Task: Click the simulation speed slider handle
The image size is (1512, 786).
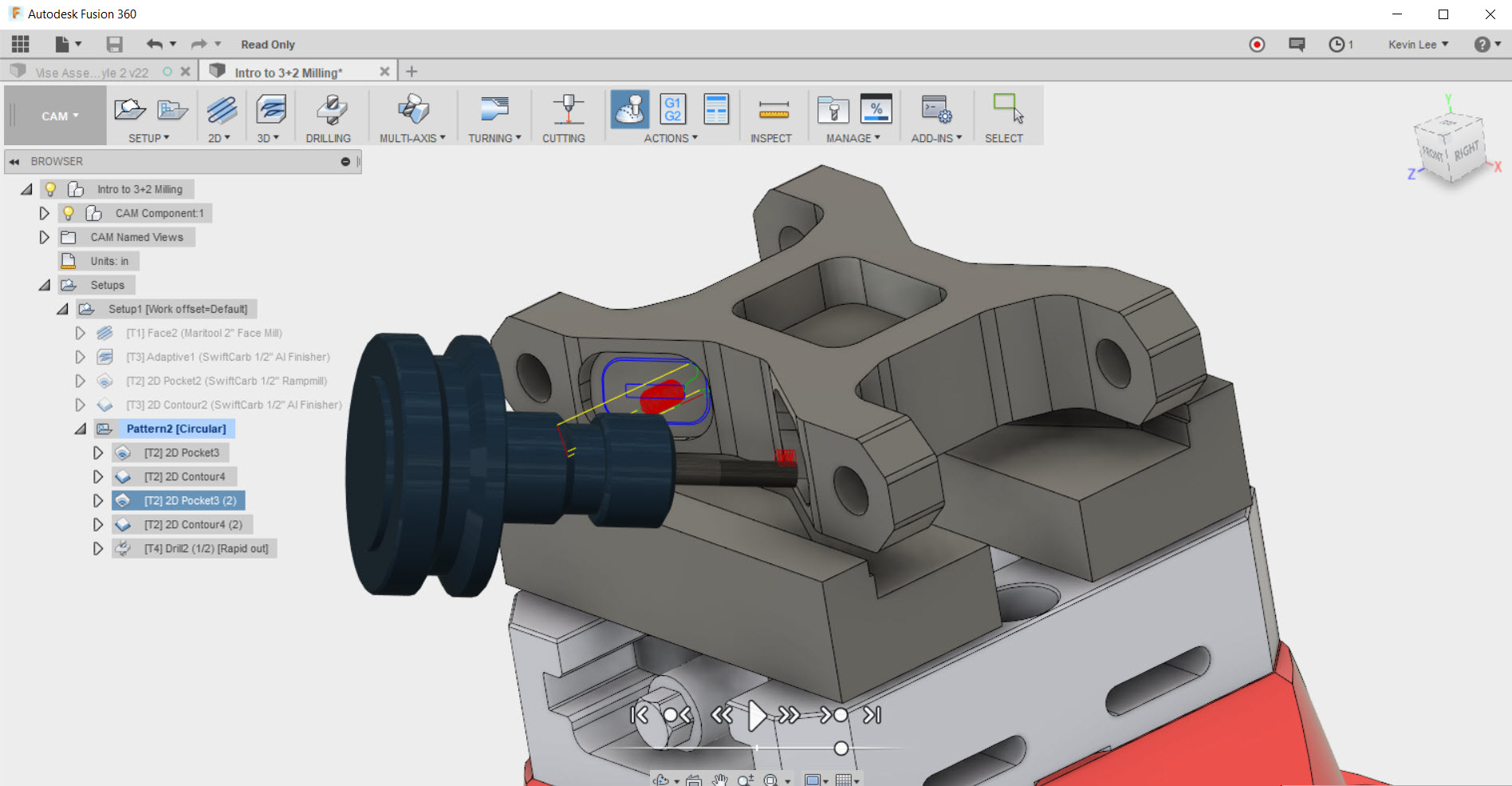Action: point(841,748)
